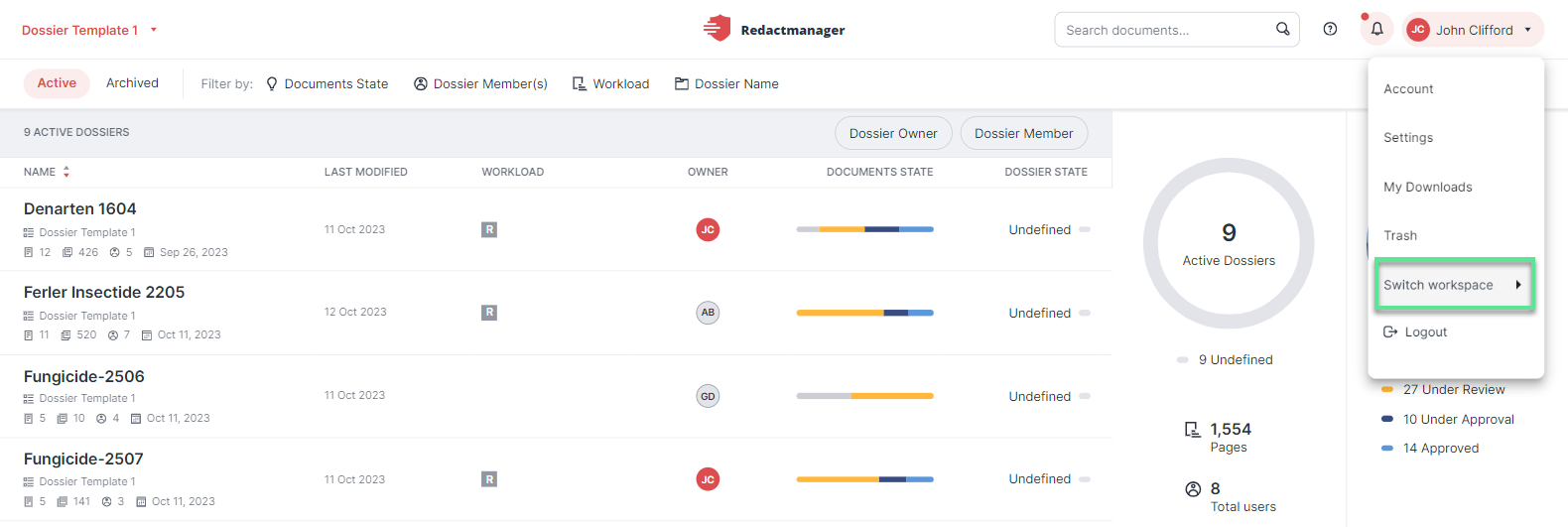The width and height of the screenshot is (1568, 527).
Task: Click the DOSSIER STATE column header
Action: [1046, 172]
